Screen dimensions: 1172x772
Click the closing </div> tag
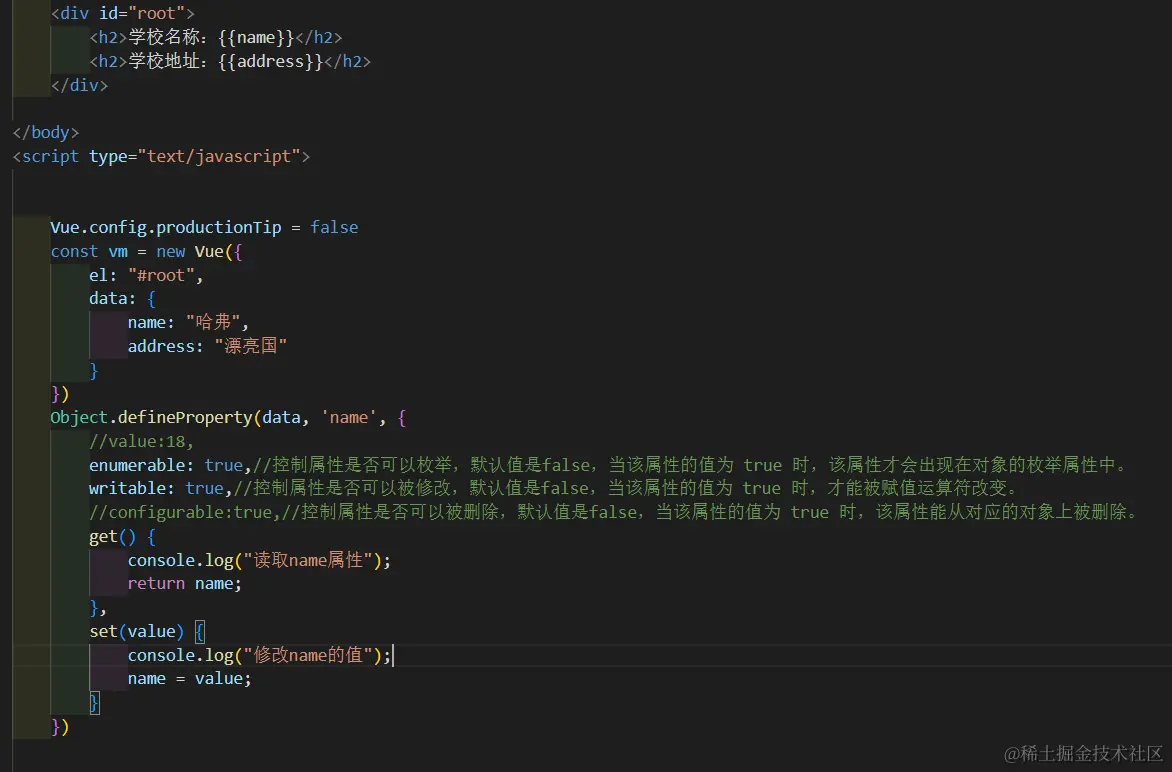[79, 85]
